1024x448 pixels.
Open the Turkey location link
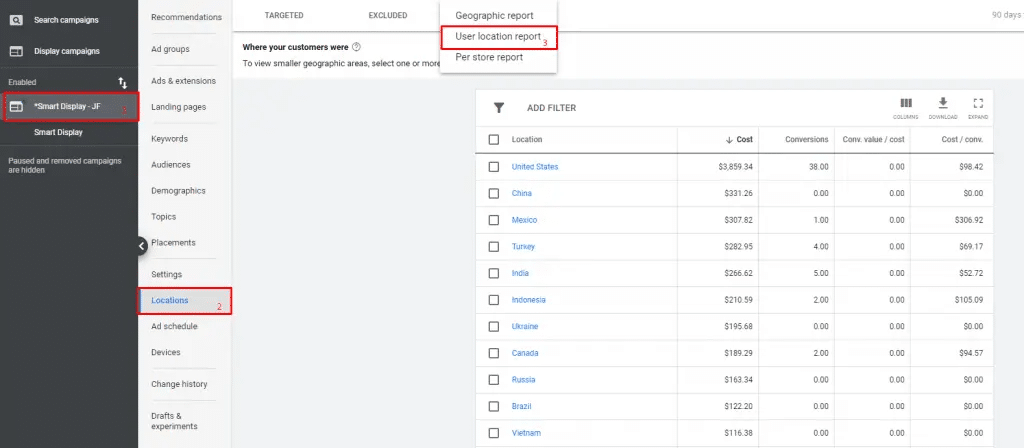[x=522, y=247]
